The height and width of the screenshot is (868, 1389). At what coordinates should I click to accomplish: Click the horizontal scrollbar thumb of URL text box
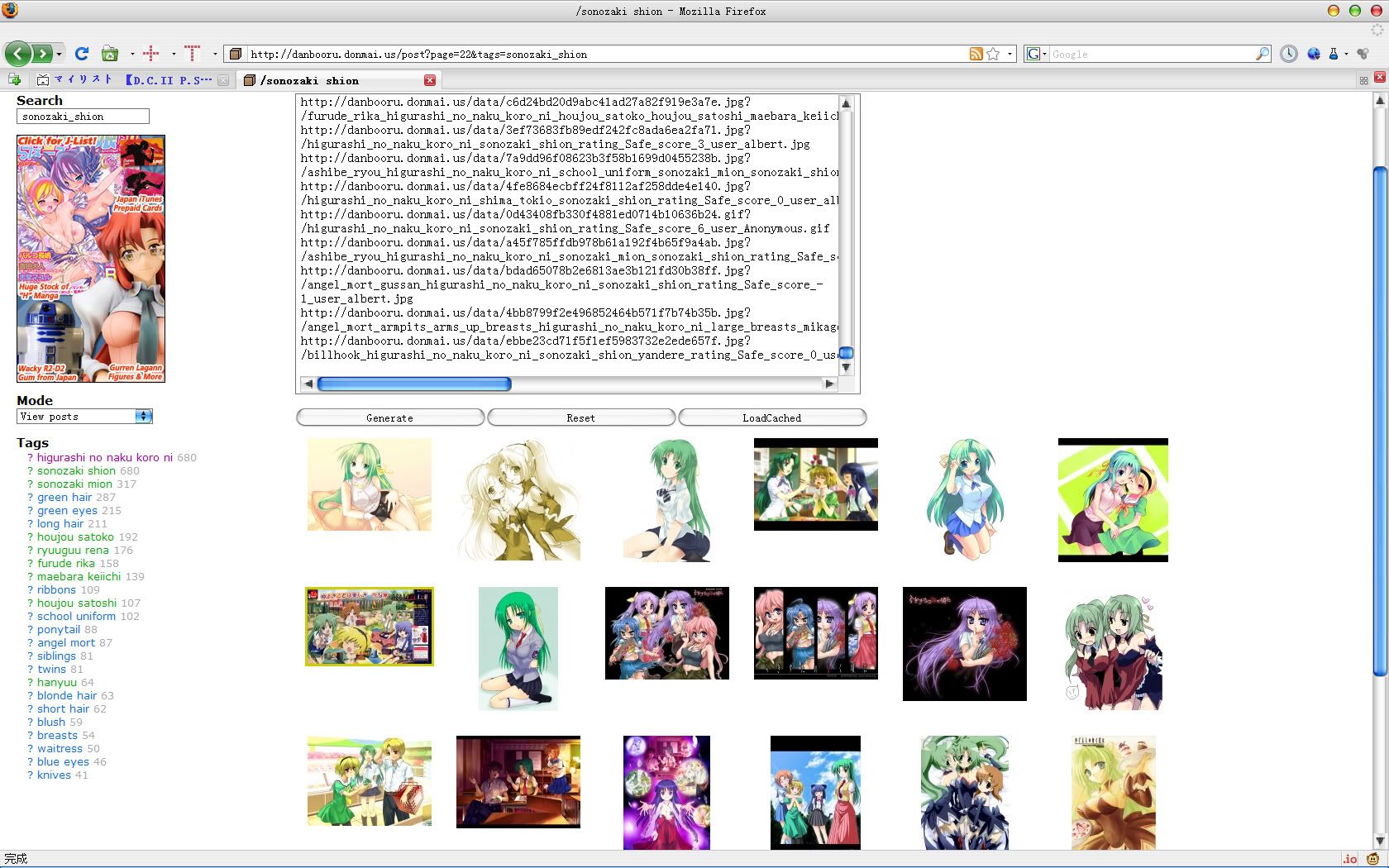414,384
